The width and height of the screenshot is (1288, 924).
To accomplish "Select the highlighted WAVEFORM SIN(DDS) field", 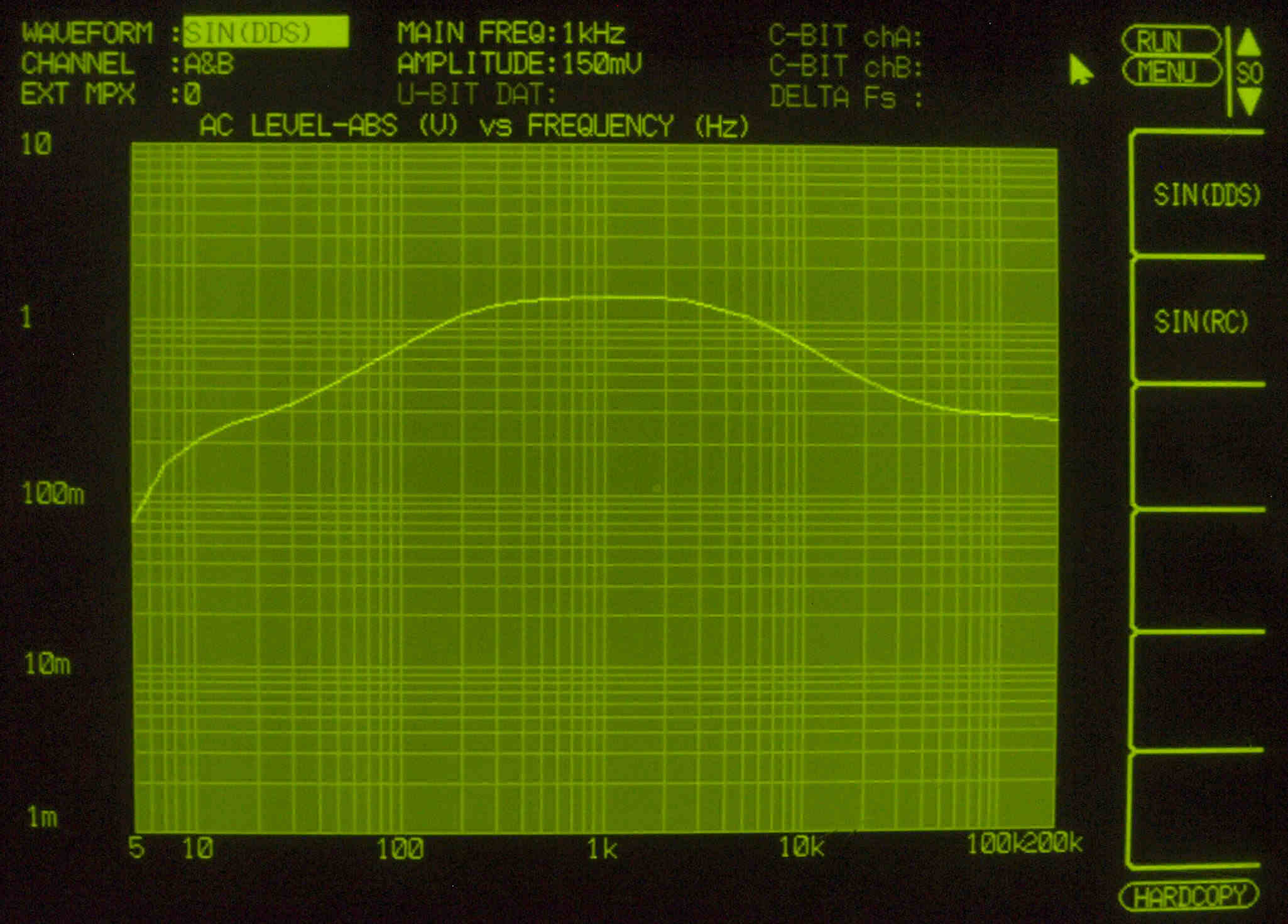I will click(265, 32).
